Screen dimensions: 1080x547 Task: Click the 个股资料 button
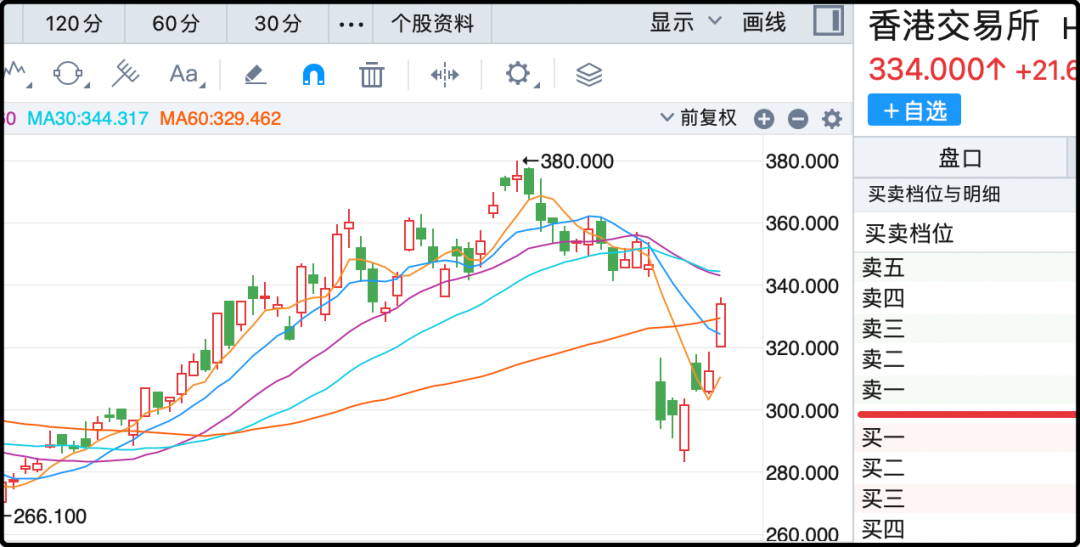tap(432, 23)
